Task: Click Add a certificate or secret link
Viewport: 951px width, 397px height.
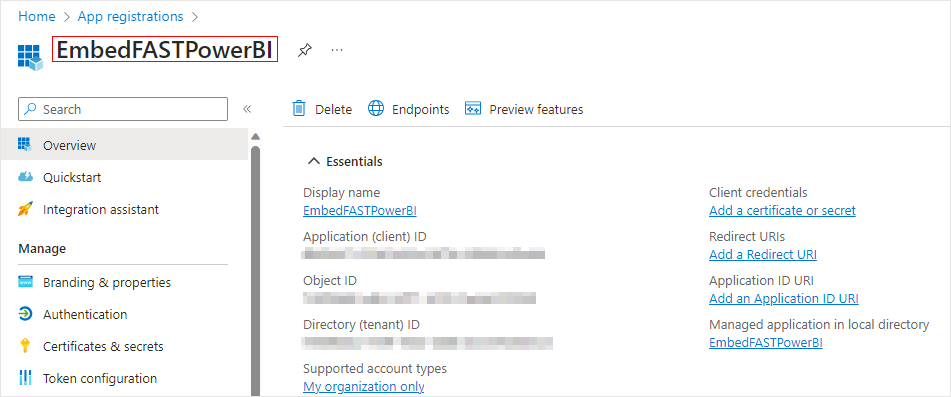Action: click(x=782, y=210)
